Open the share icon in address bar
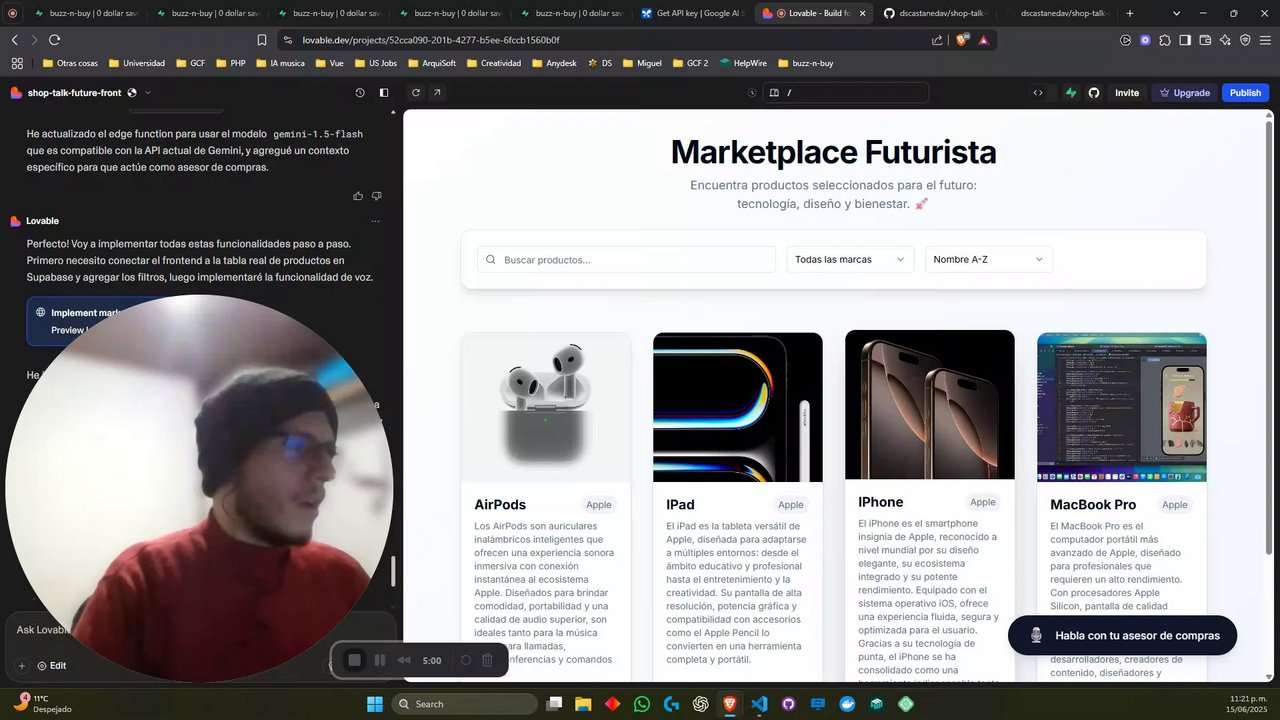This screenshot has width=1280, height=720. pyautogui.click(x=937, y=40)
